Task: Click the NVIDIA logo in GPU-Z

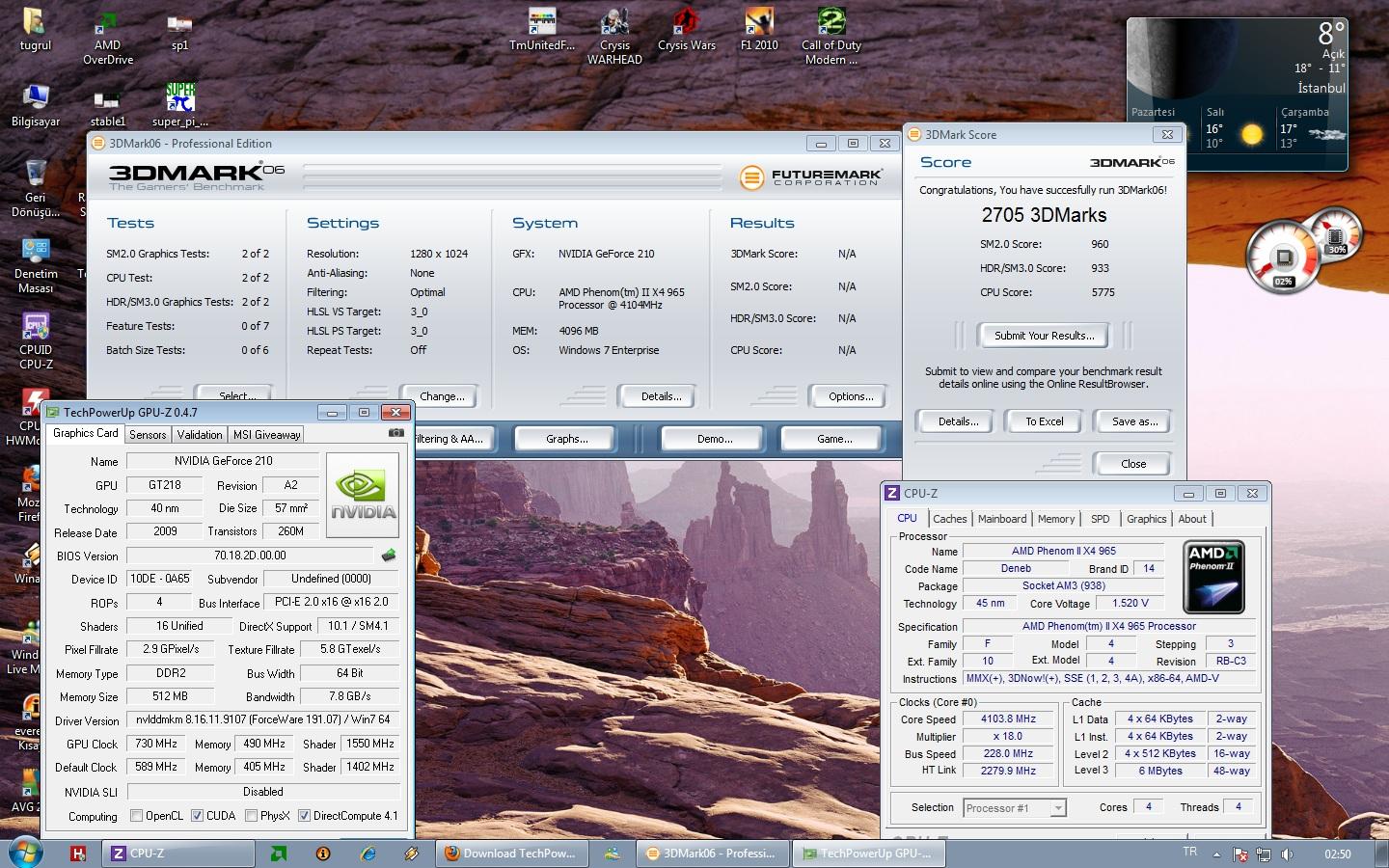Action: click(x=363, y=495)
